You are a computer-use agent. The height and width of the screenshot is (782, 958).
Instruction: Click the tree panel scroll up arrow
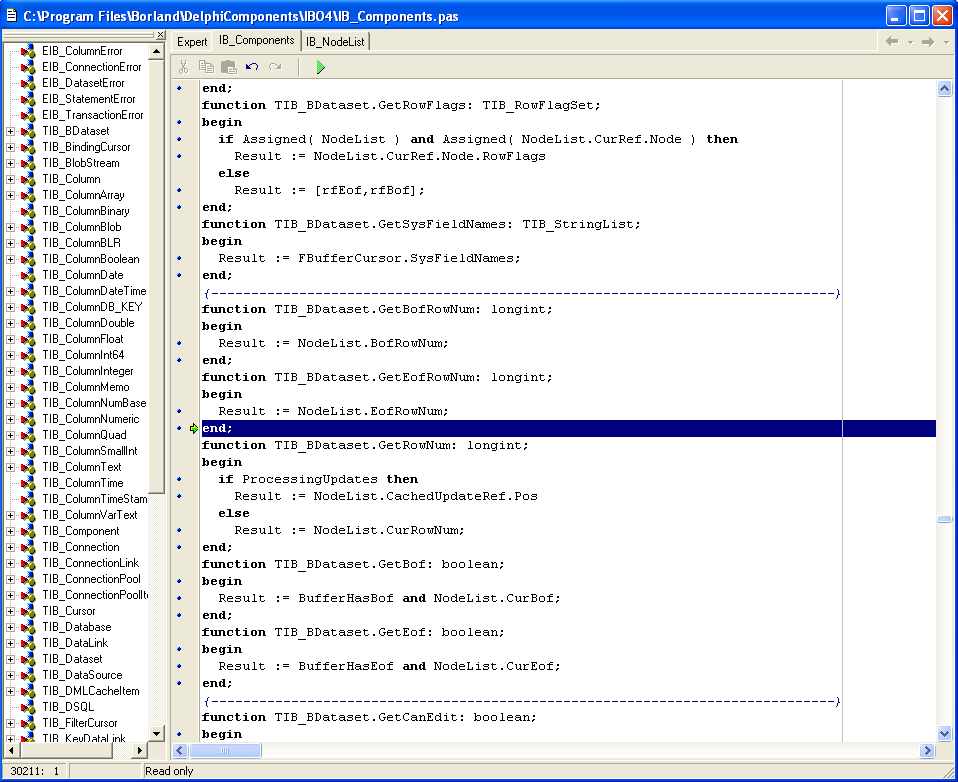coord(156,51)
